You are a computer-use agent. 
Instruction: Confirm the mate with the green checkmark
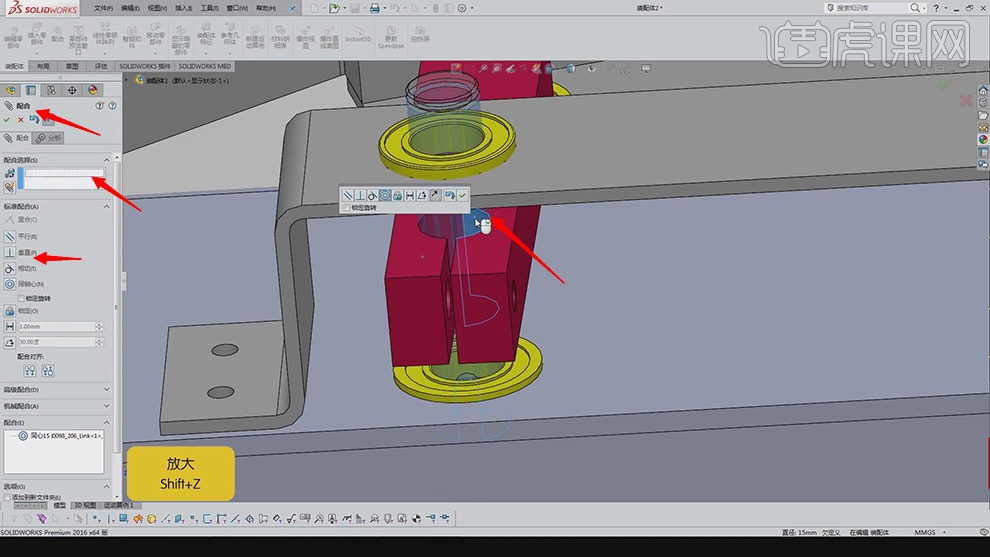(x=7, y=120)
